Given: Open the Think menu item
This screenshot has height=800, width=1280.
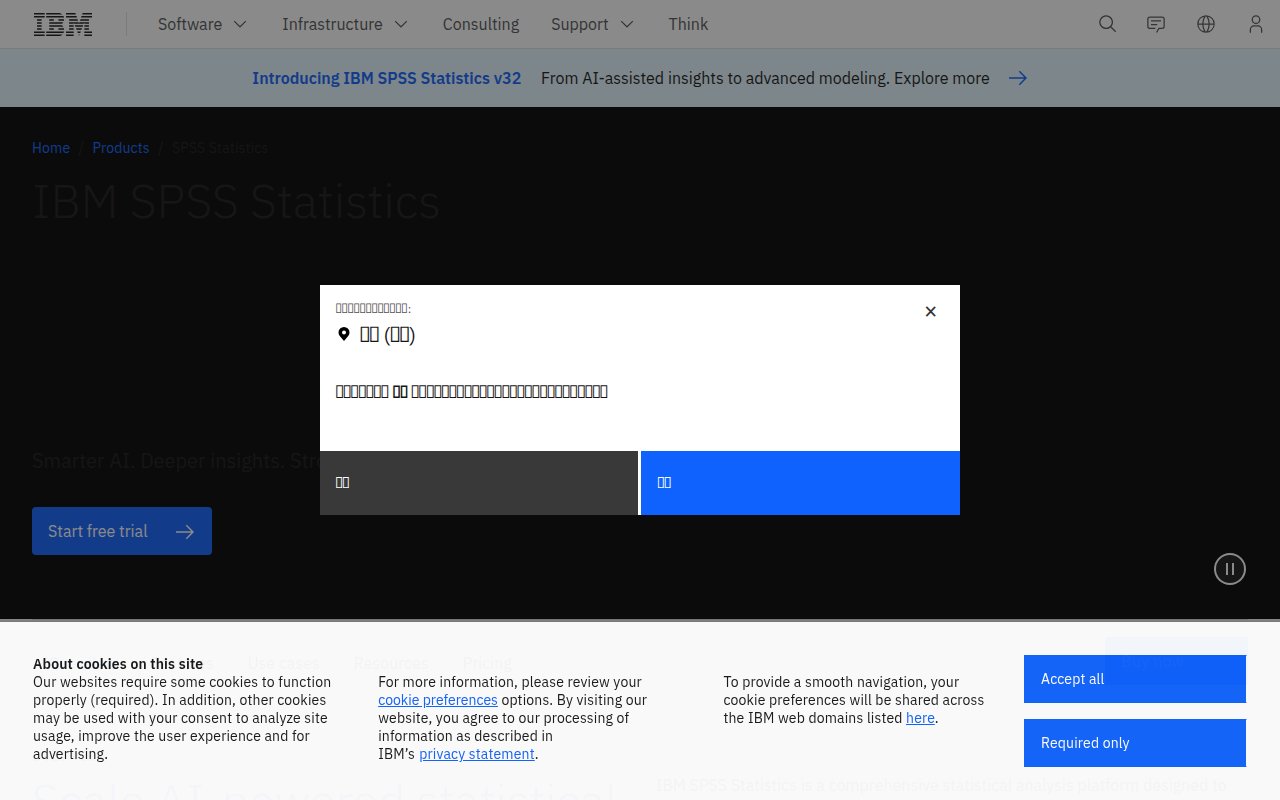Looking at the screenshot, I should (688, 24).
